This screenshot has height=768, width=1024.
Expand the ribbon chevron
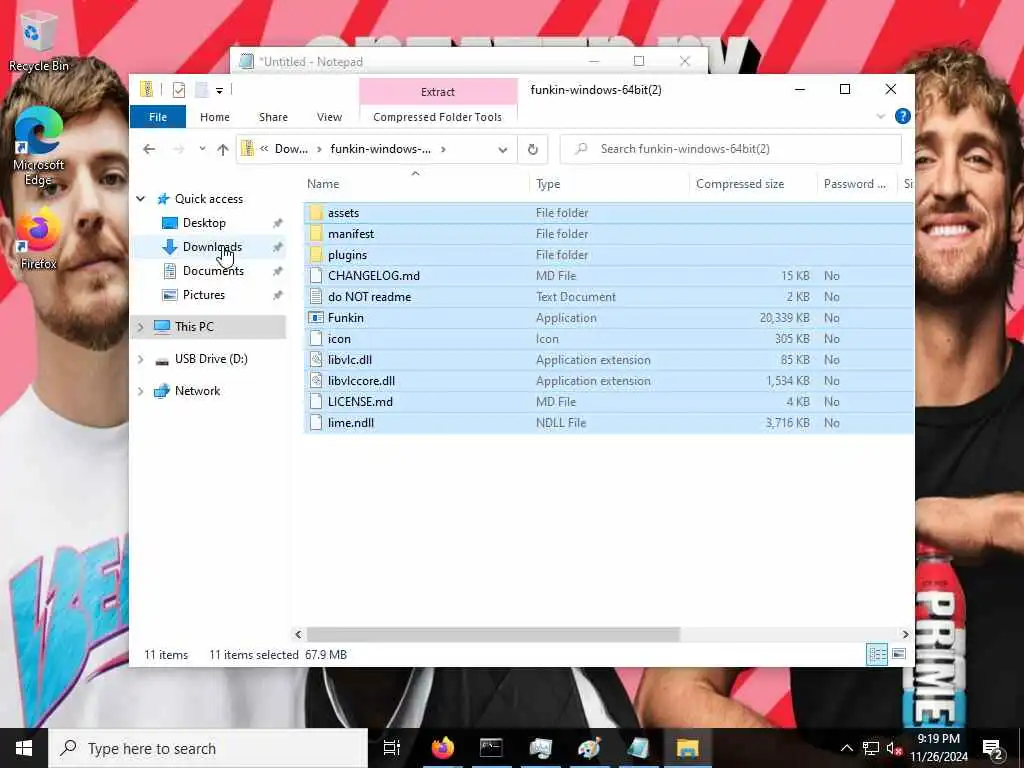tap(880, 116)
